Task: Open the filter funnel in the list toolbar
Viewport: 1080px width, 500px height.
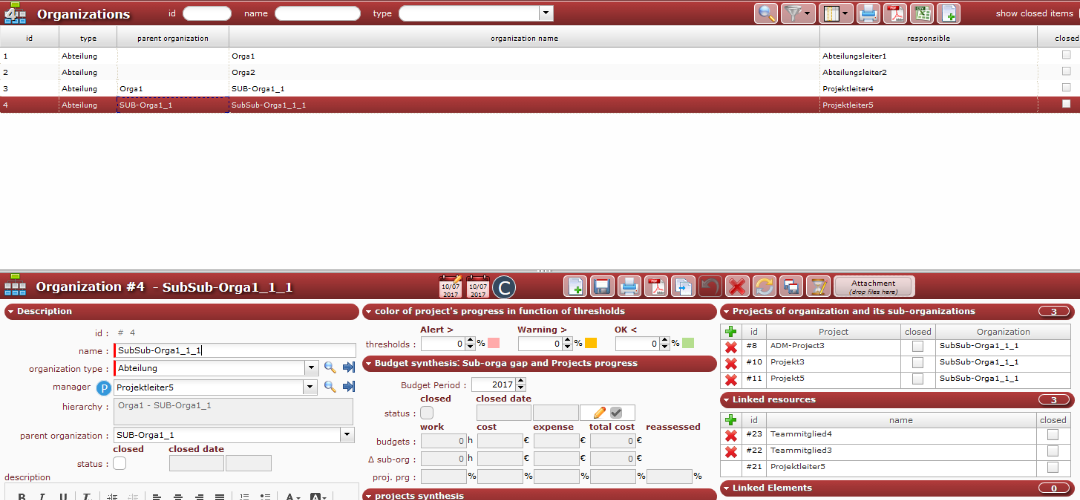Action: coord(794,13)
